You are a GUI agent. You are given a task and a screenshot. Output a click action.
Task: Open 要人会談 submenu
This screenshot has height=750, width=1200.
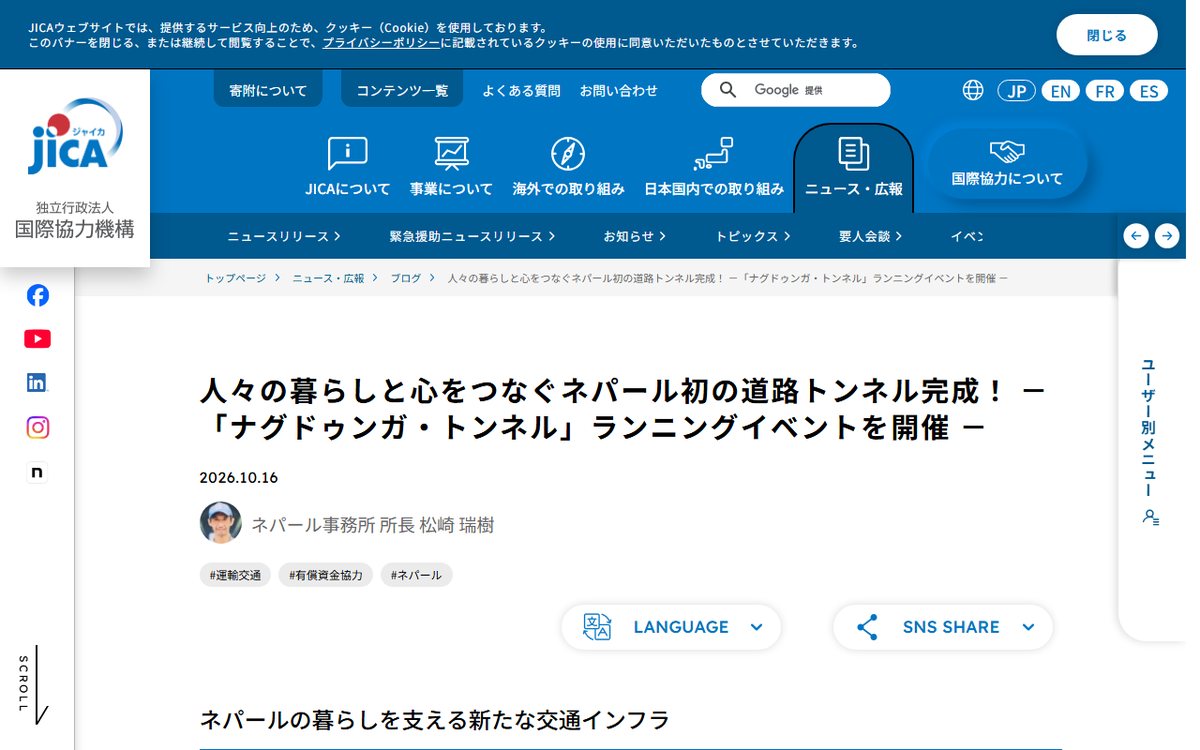pos(871,236)
